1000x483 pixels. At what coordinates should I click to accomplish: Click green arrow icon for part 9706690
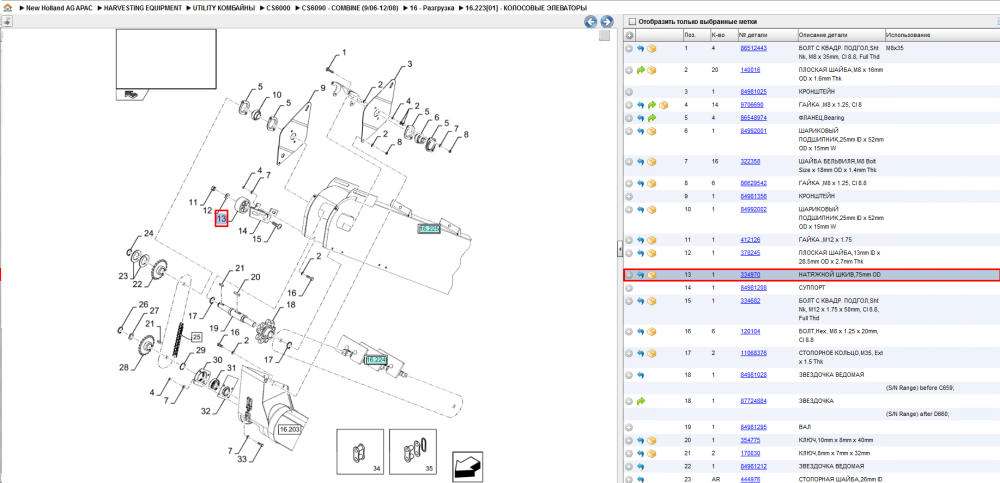click(652, 105)
